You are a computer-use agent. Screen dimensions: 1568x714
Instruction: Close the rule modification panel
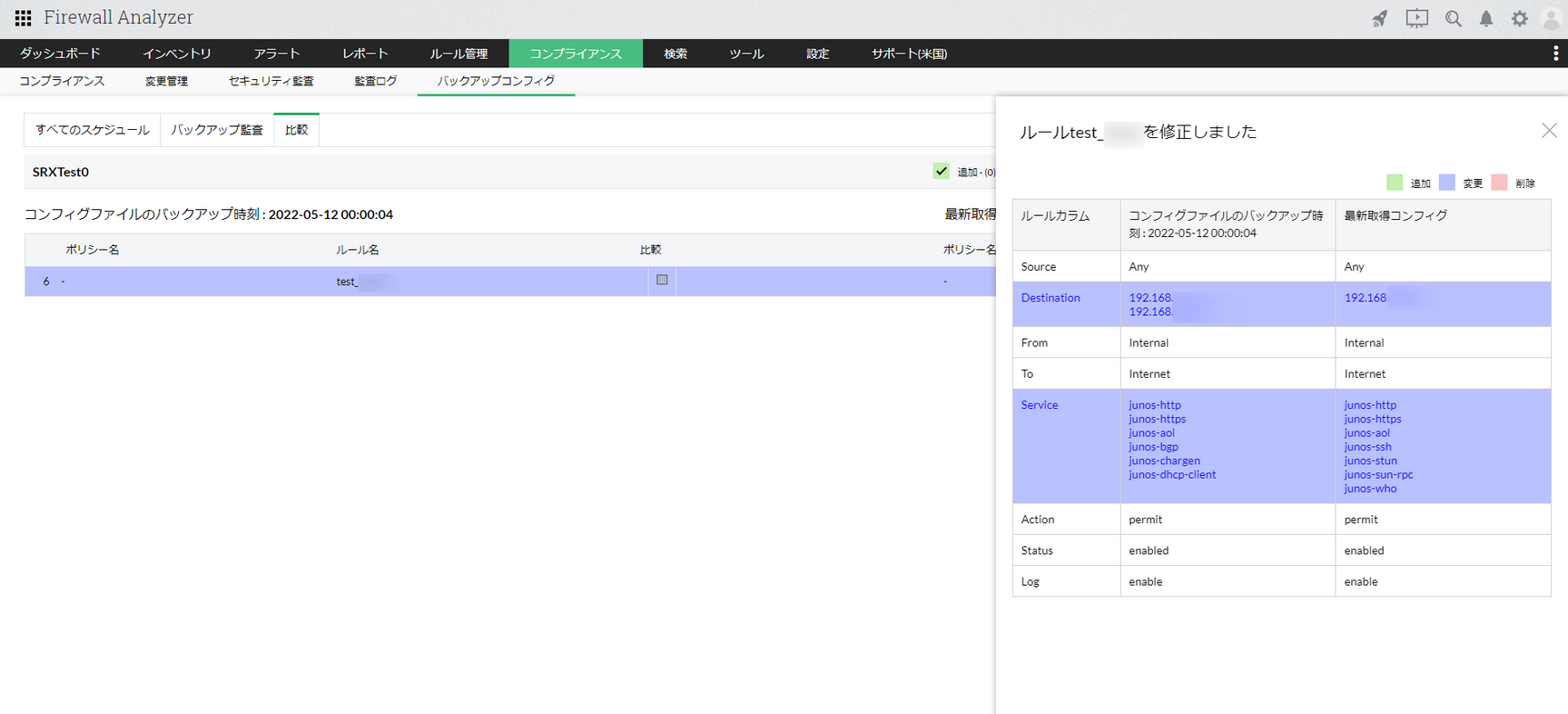click(1549, 131)
